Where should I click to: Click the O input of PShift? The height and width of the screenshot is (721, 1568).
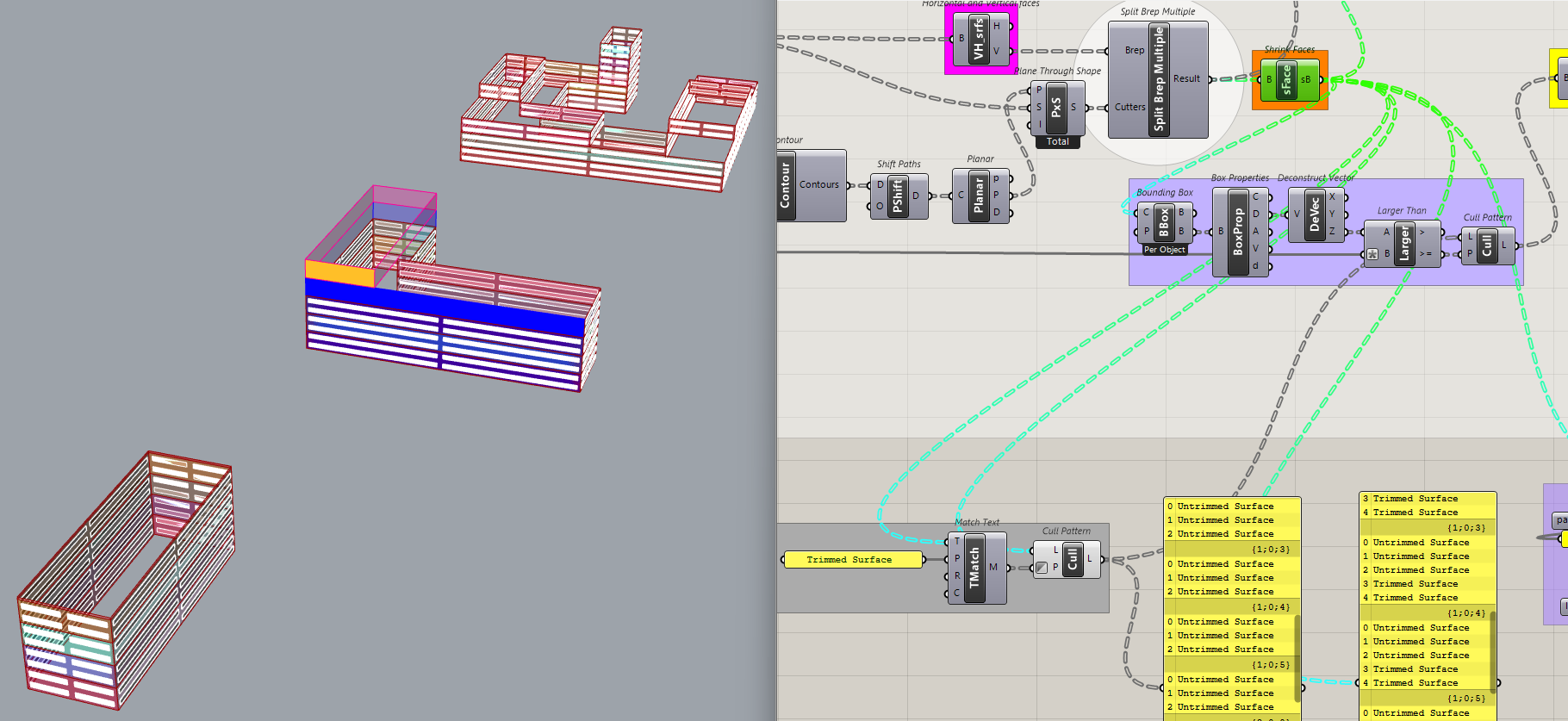pos(880,207)
